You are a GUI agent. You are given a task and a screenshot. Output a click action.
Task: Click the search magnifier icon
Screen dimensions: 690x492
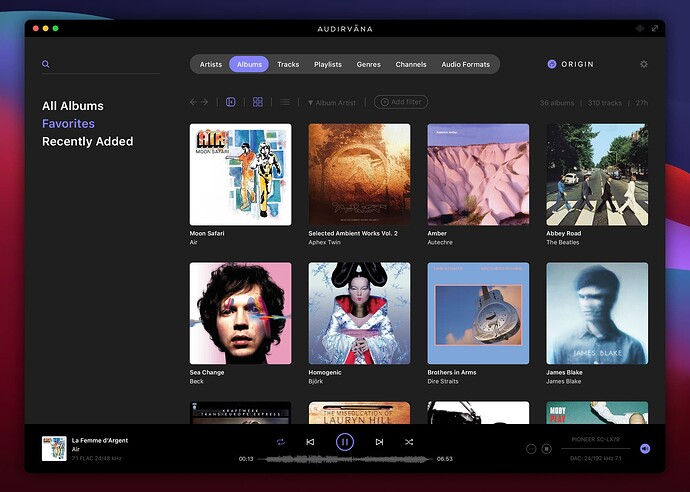point(45,64)
